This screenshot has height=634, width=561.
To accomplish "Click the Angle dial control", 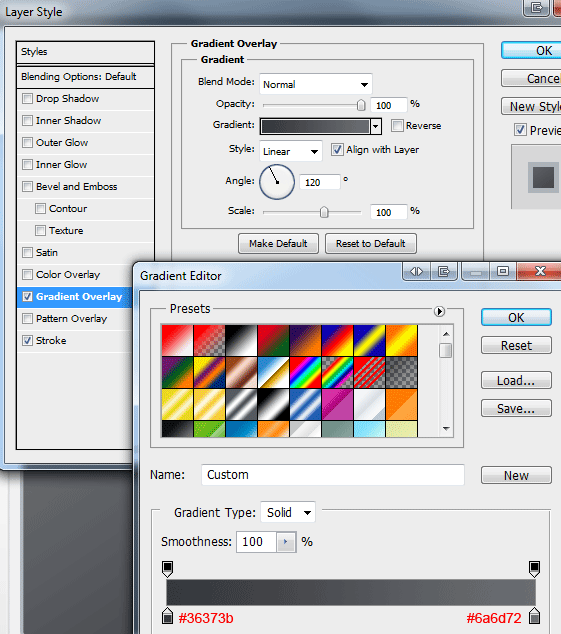I will pyautogui.click(x=277, y=182).
